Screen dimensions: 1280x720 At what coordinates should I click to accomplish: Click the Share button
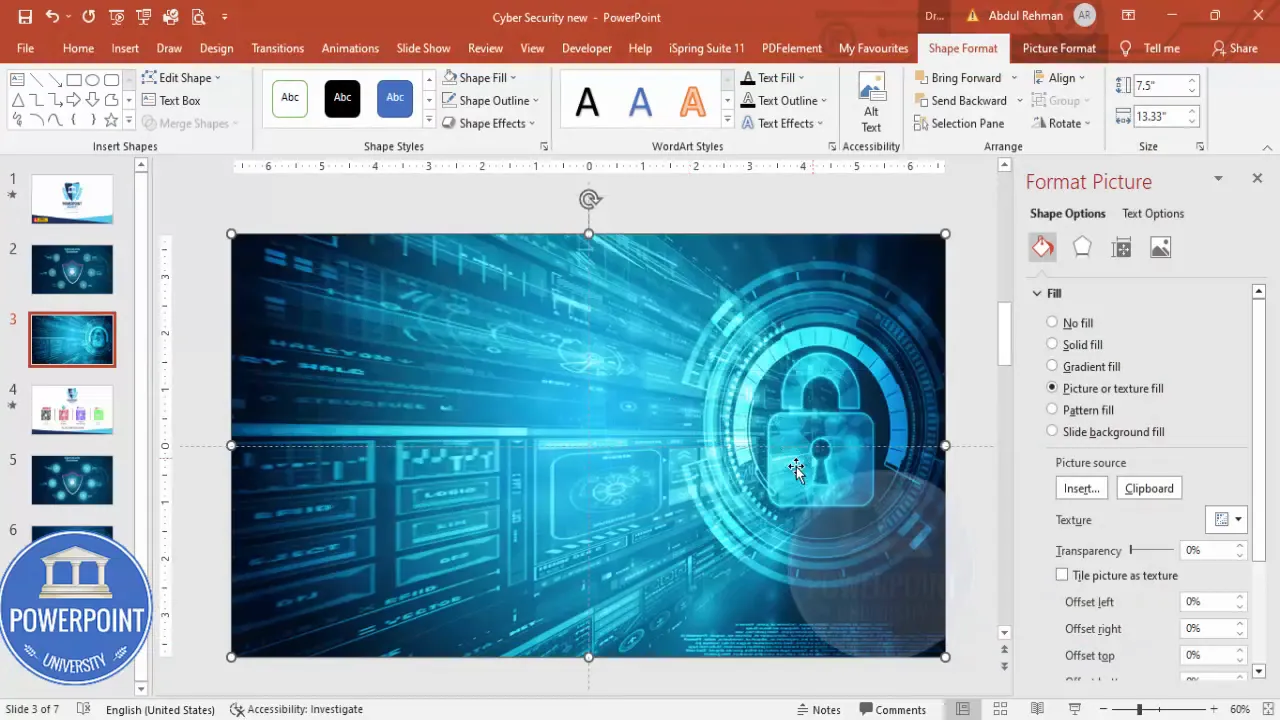[x=1234, y=48]
